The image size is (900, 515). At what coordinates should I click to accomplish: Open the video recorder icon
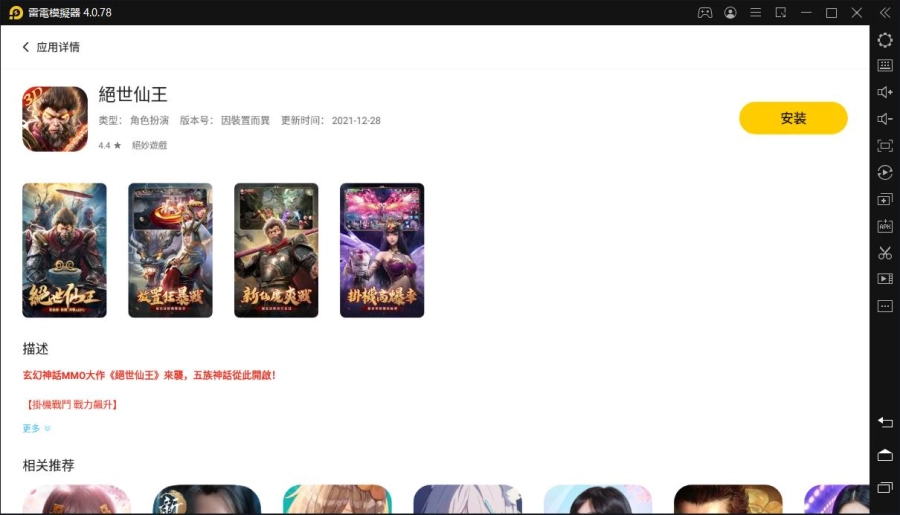tap(885, 279)
